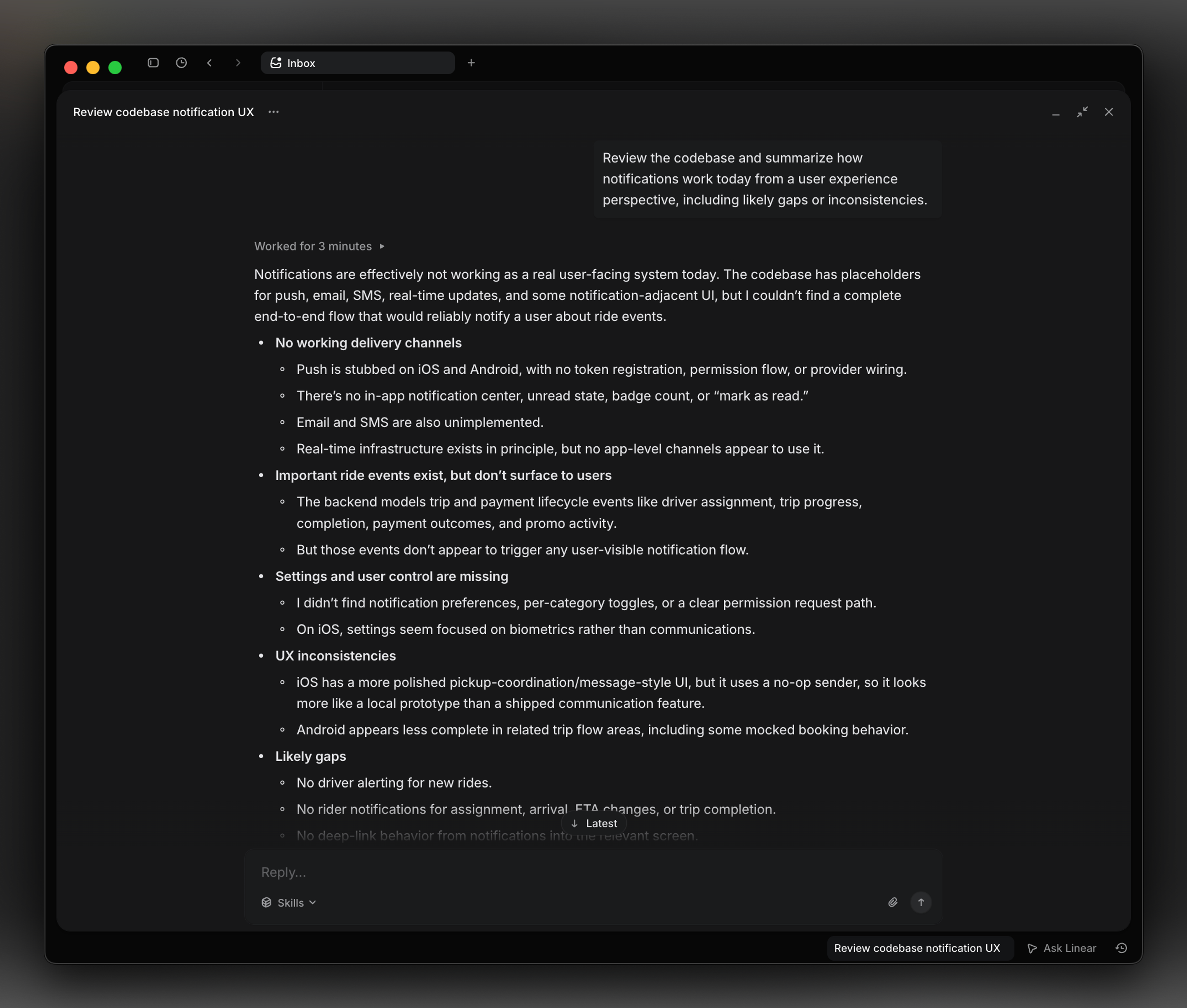Viewport: 1187px width, 1008px height.
Task: Click the heading Important ride events exist
Action: tap(443, 476)
